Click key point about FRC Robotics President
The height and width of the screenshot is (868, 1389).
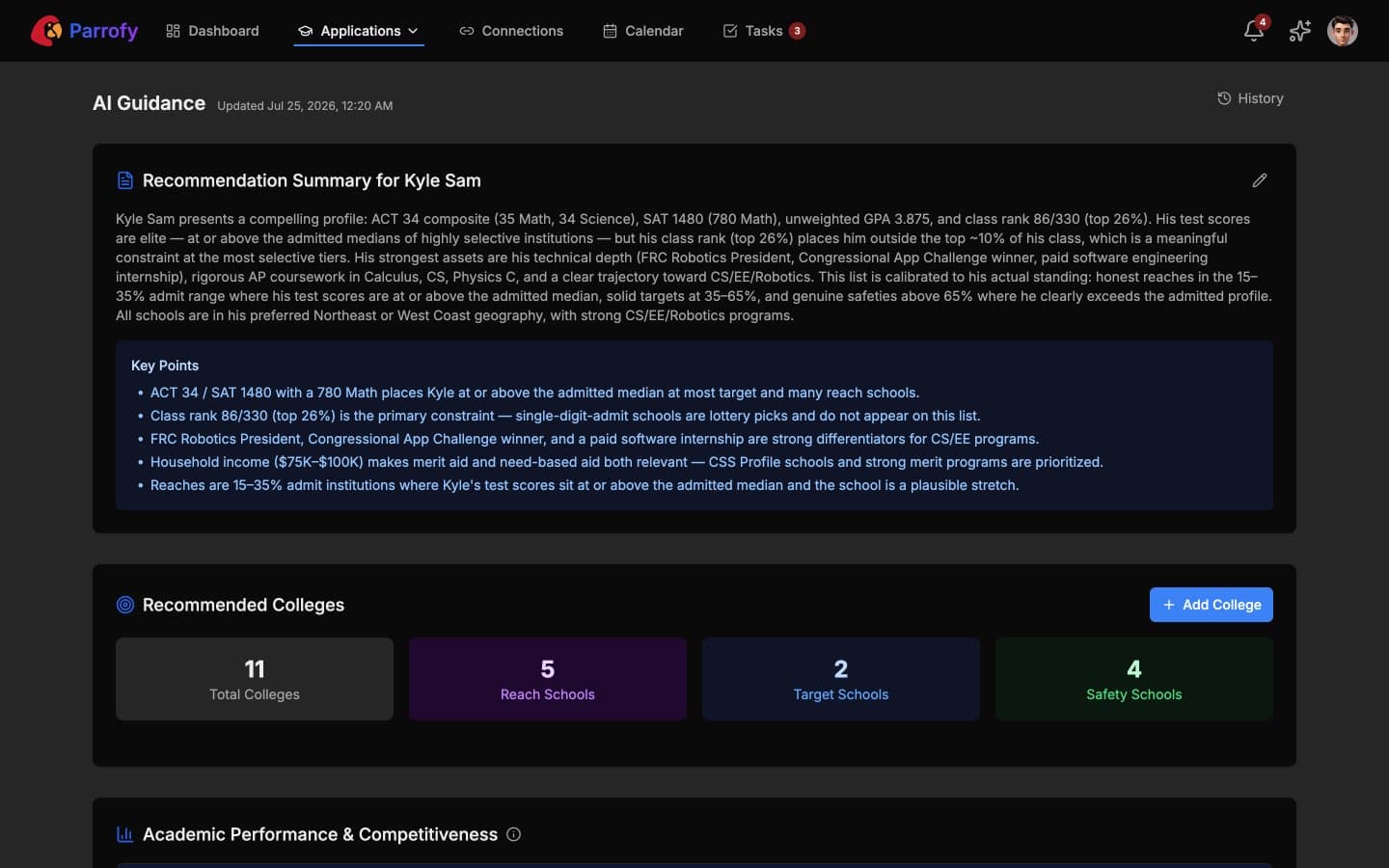click(x=595, y=439)
